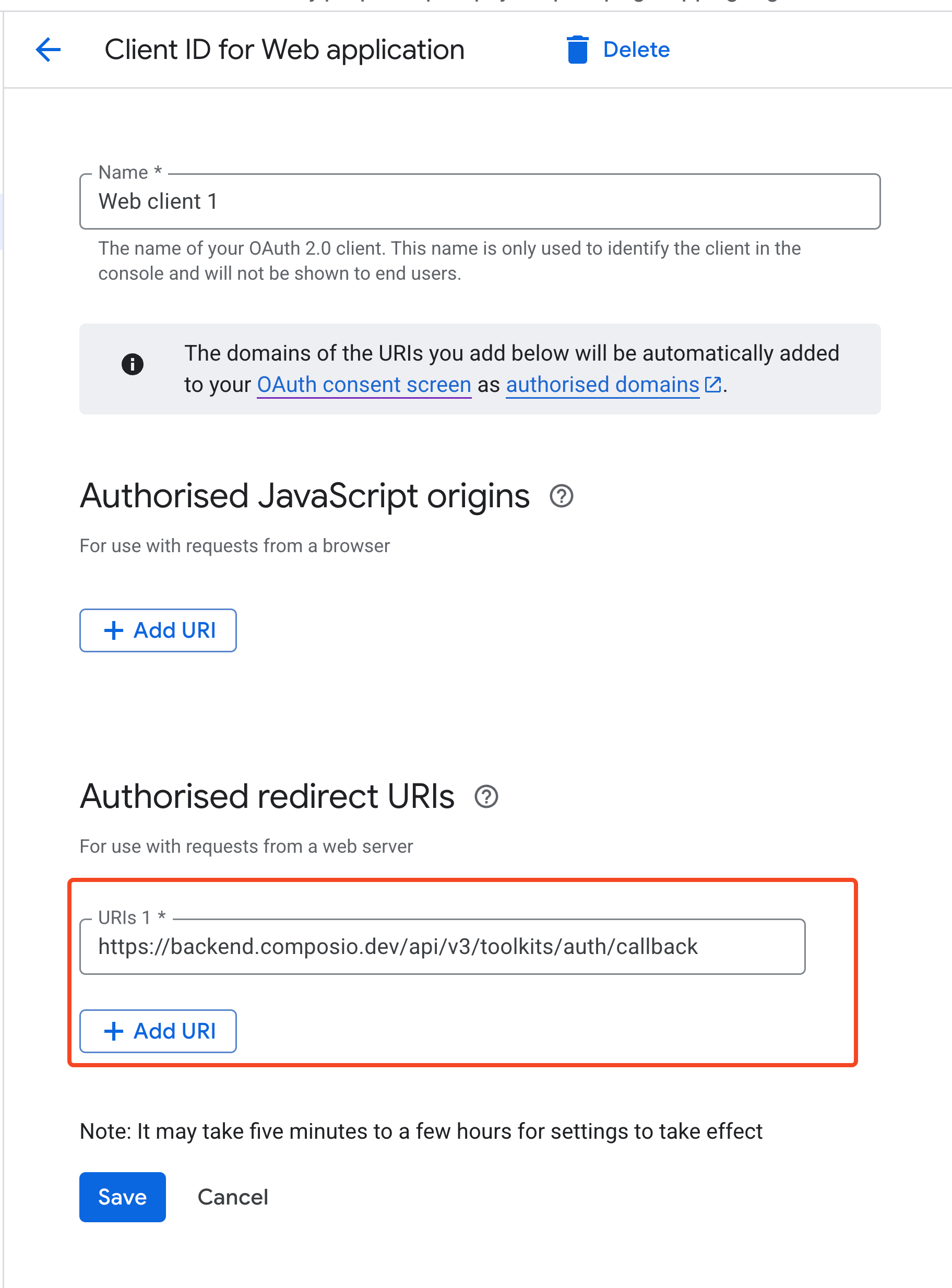Click Delete to remove this client
The height and width of the screenshot is (1288, 952).
point(636,50)
